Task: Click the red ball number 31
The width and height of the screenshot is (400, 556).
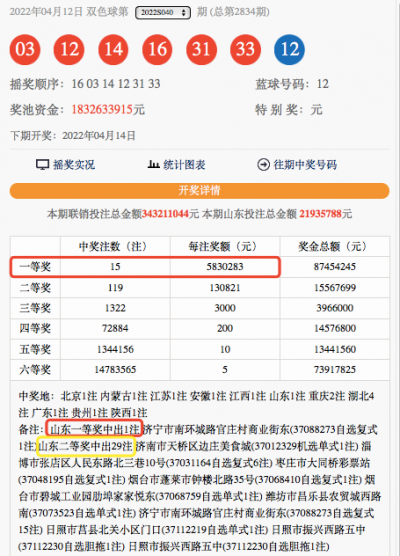Action: [x=201, y=49]
